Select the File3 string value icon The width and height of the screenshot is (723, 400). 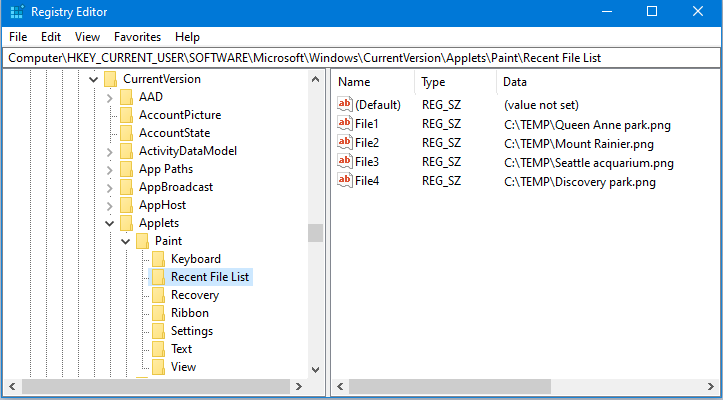(x=345, y=162)
